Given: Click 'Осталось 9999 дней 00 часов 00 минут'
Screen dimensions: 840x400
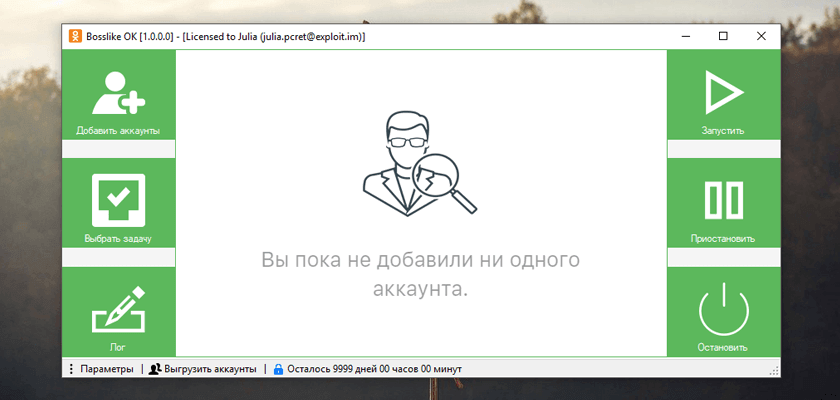Looking at the screenshot, I should pos(374,369).
